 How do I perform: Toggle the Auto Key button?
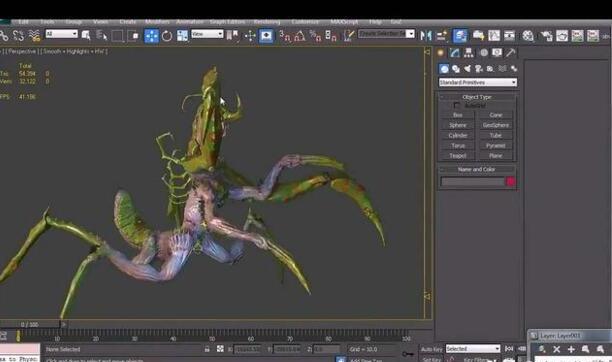point(431,349)
